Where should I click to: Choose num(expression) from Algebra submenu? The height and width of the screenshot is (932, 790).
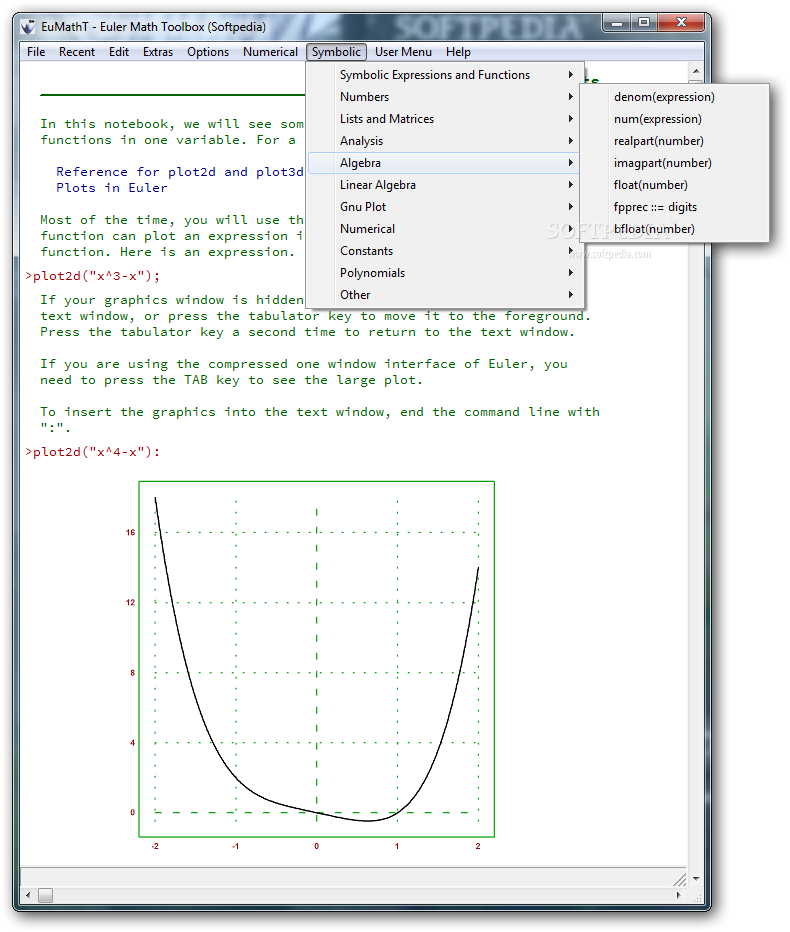coord(674,119)
